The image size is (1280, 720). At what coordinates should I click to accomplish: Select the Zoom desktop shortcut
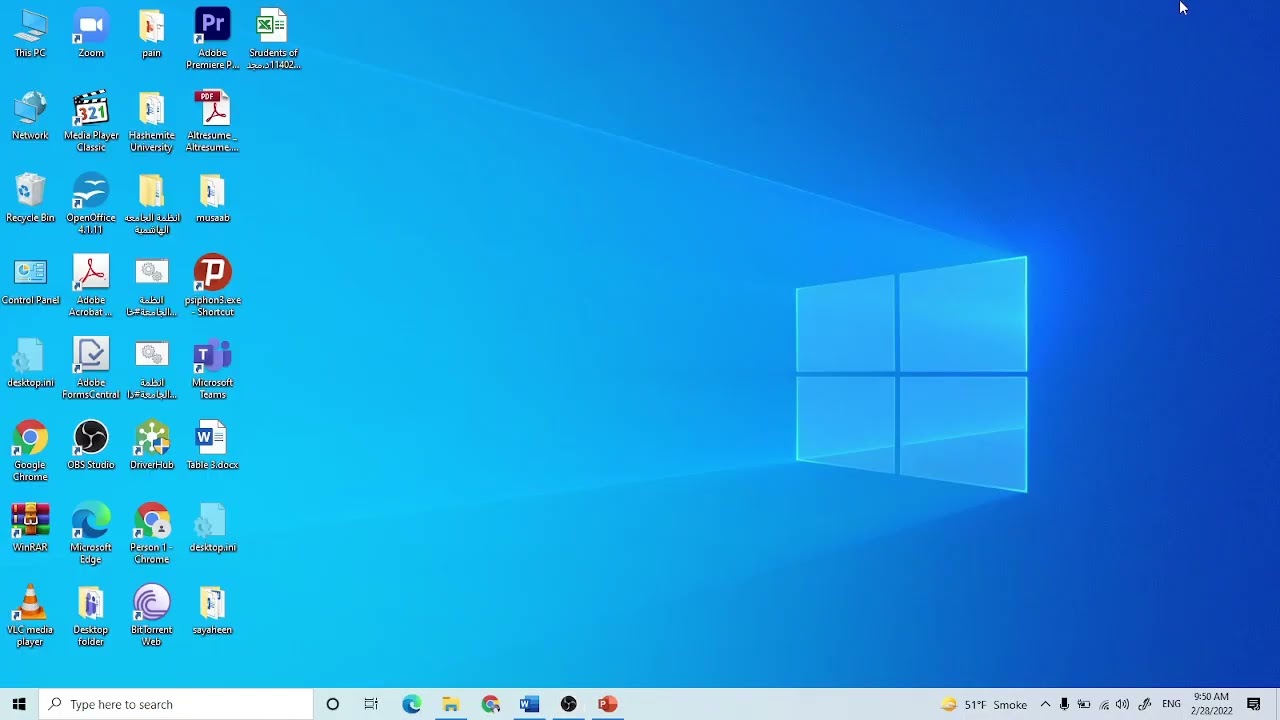[x=91, y=33]
